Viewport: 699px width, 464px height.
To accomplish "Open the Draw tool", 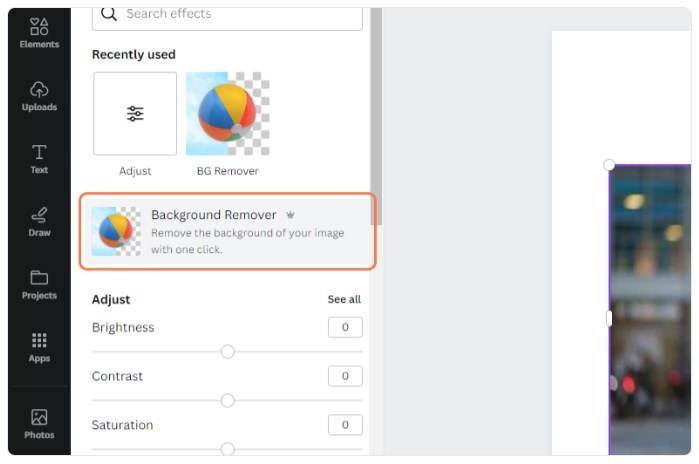I will click(x=39, y=222).
